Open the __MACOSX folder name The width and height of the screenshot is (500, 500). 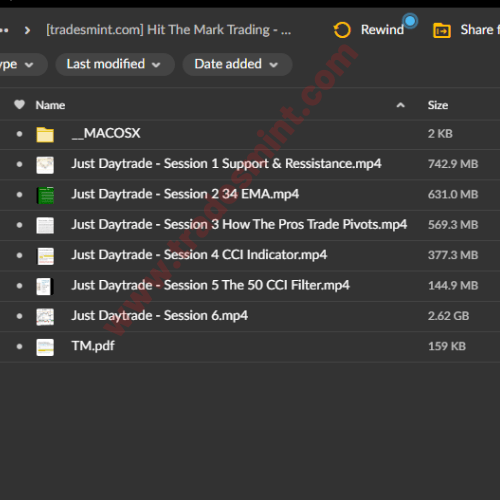tap(106, 133)
